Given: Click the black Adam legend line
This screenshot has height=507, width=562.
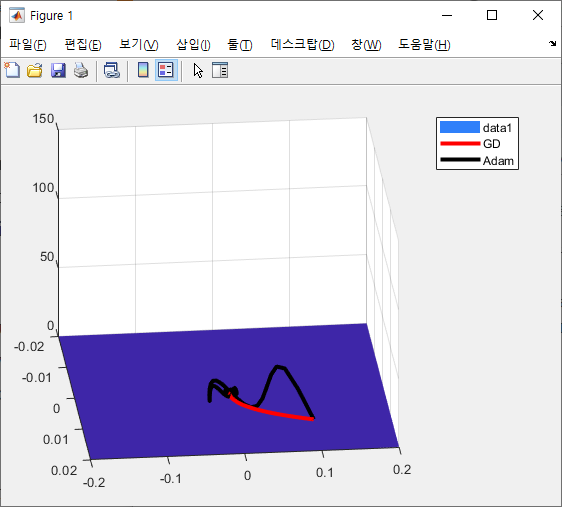Looking at the screenshot, I should (460, 160).
